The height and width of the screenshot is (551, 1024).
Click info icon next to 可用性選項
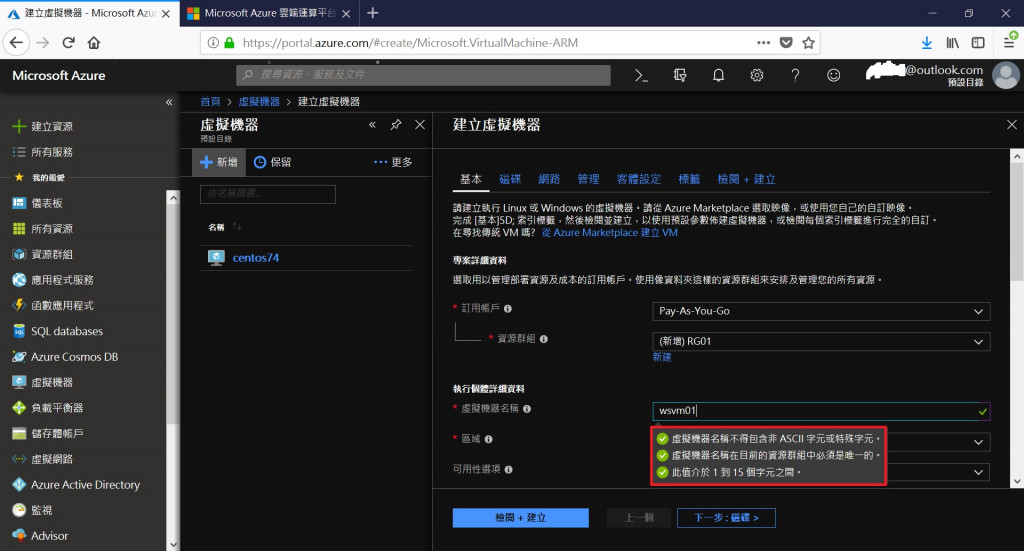tap(508, 469)
